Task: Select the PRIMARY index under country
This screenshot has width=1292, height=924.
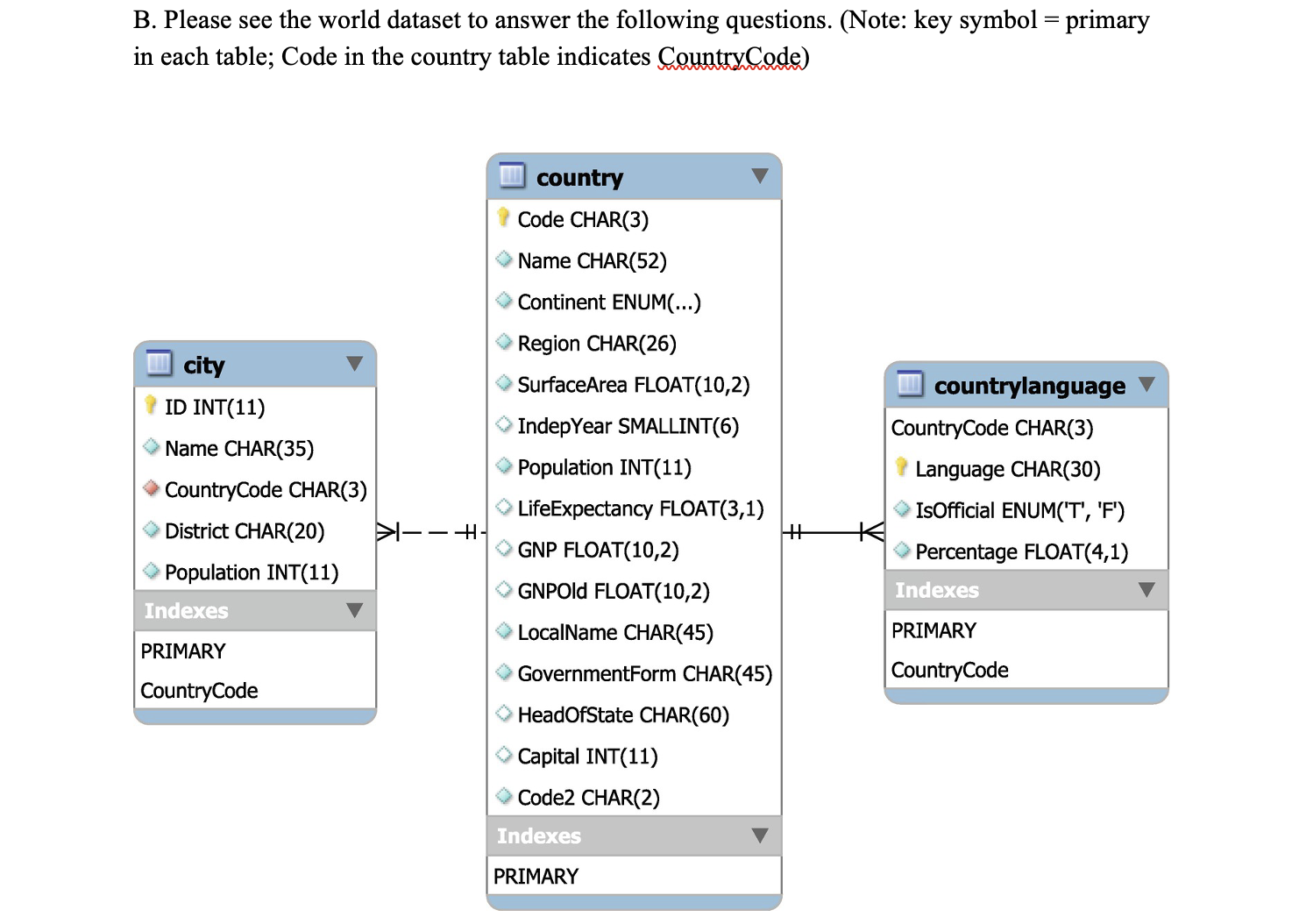Action: point(536,875)
